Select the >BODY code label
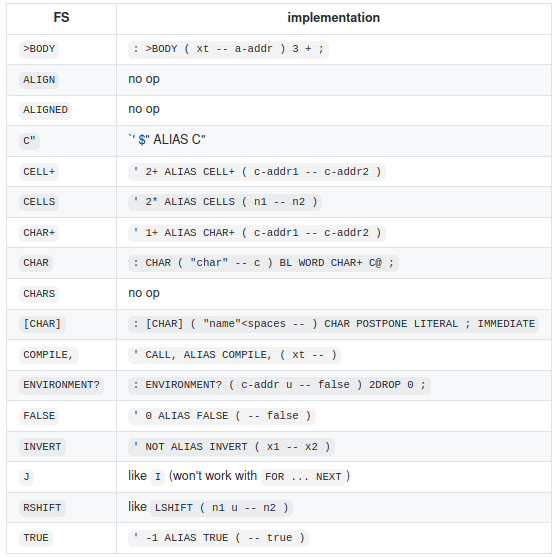 pos(39,49)
